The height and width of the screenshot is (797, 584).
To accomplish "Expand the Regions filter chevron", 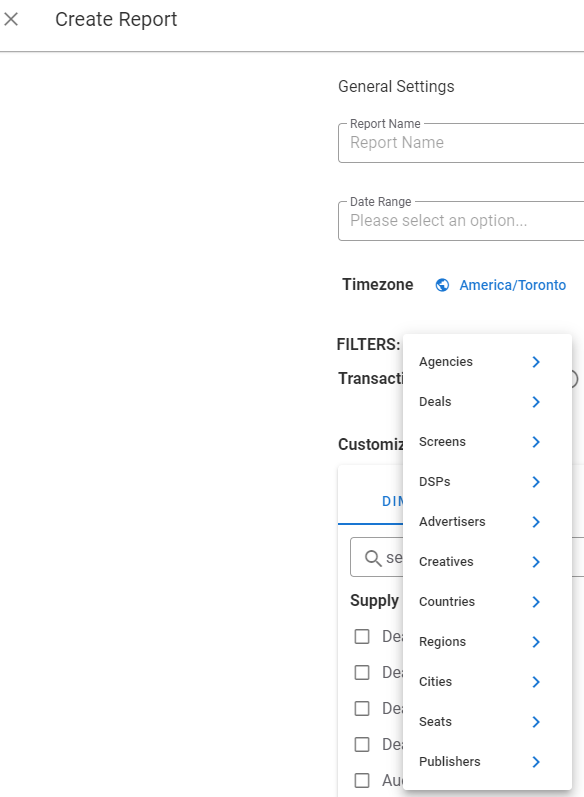I will coord(536,642).
